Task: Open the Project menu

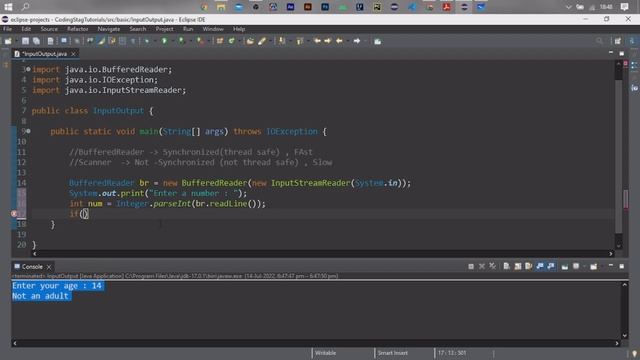Action: click(x=164, y=29)
